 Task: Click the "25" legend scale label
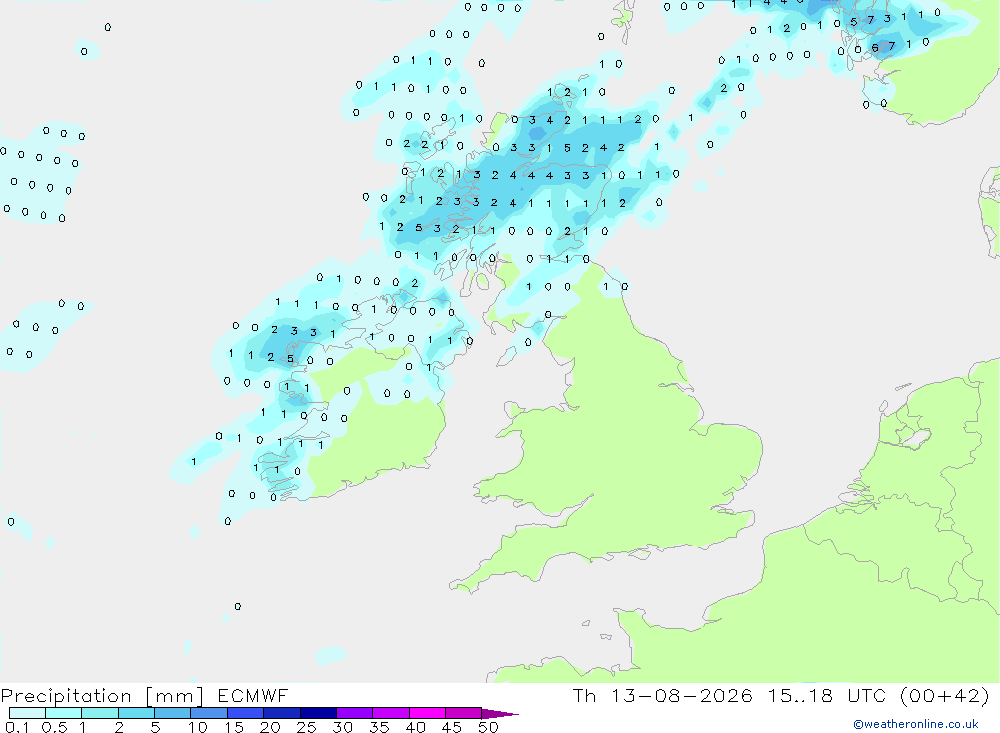tap(306, 727)
